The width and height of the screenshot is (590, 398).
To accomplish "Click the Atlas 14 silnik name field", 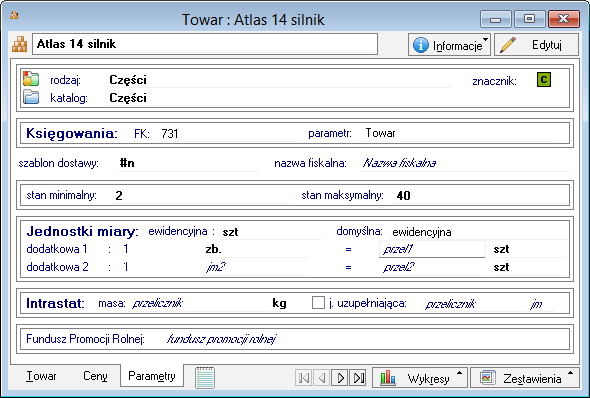I will (205, 44).
